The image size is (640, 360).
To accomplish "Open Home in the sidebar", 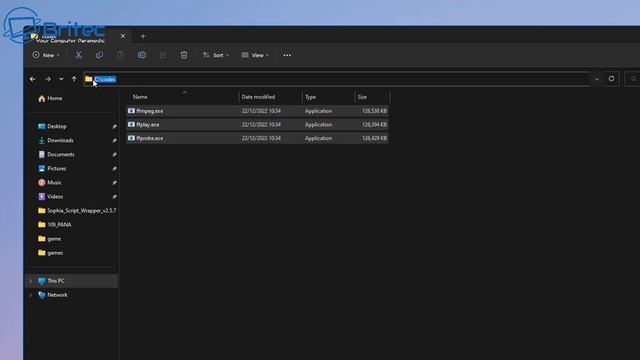I will click(x=50, y=98).
